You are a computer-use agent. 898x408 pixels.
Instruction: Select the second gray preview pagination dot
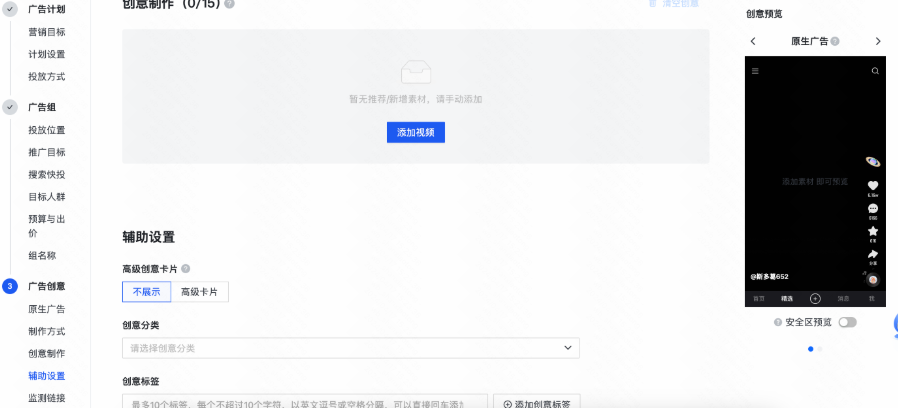(x=820, y=348)
